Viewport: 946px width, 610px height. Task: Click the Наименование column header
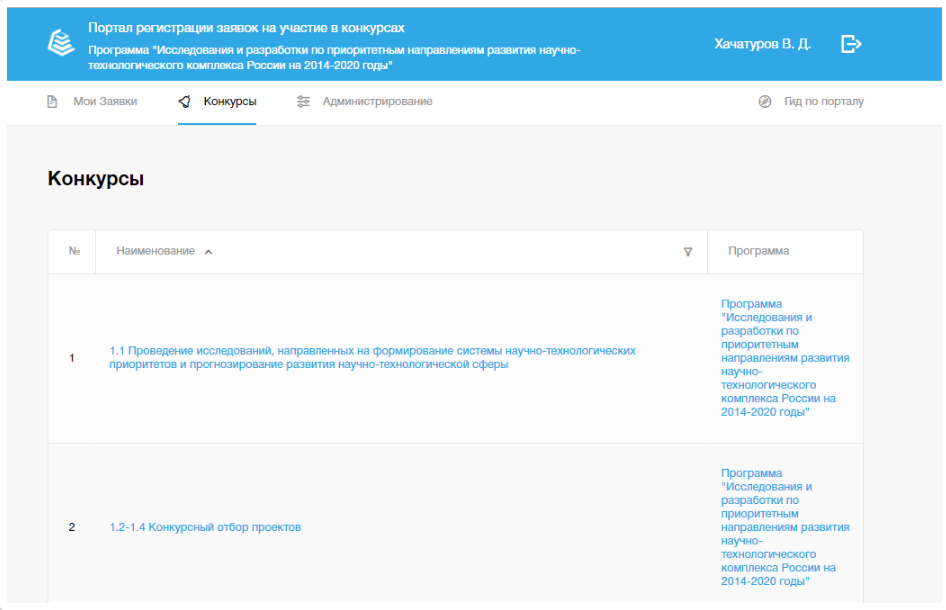(x=156, y=251)
